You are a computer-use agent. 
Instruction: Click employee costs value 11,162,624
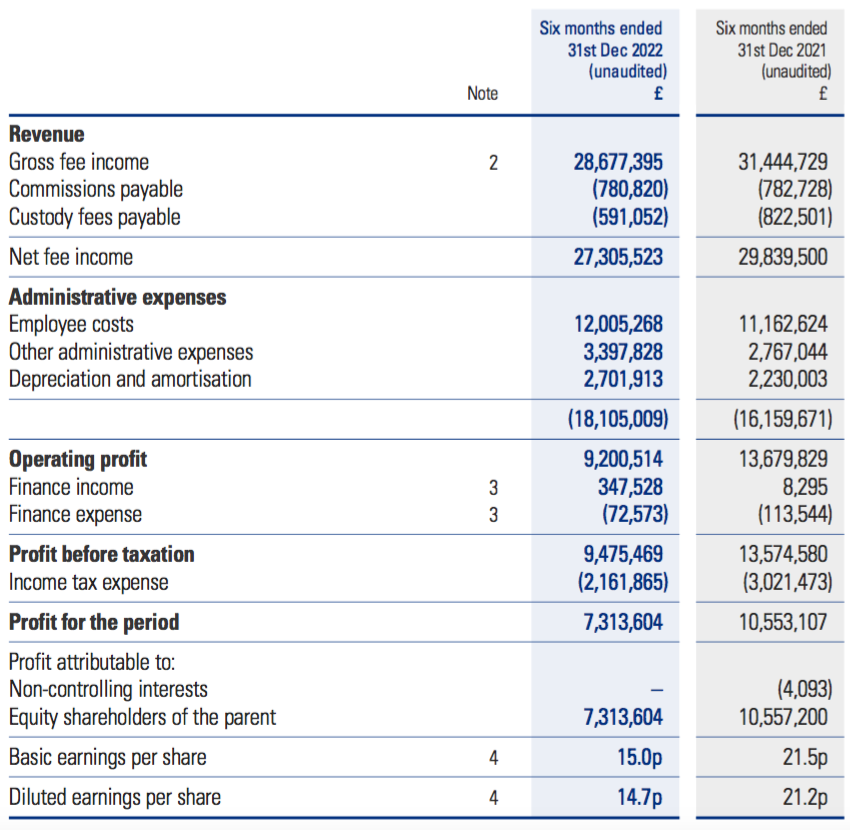[783, 324]
